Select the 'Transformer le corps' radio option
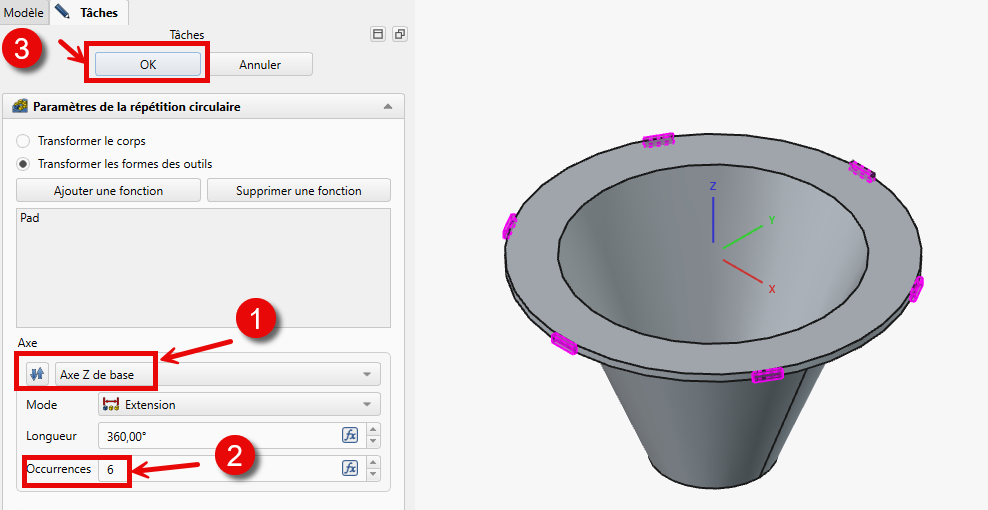 tap(24, 141)
